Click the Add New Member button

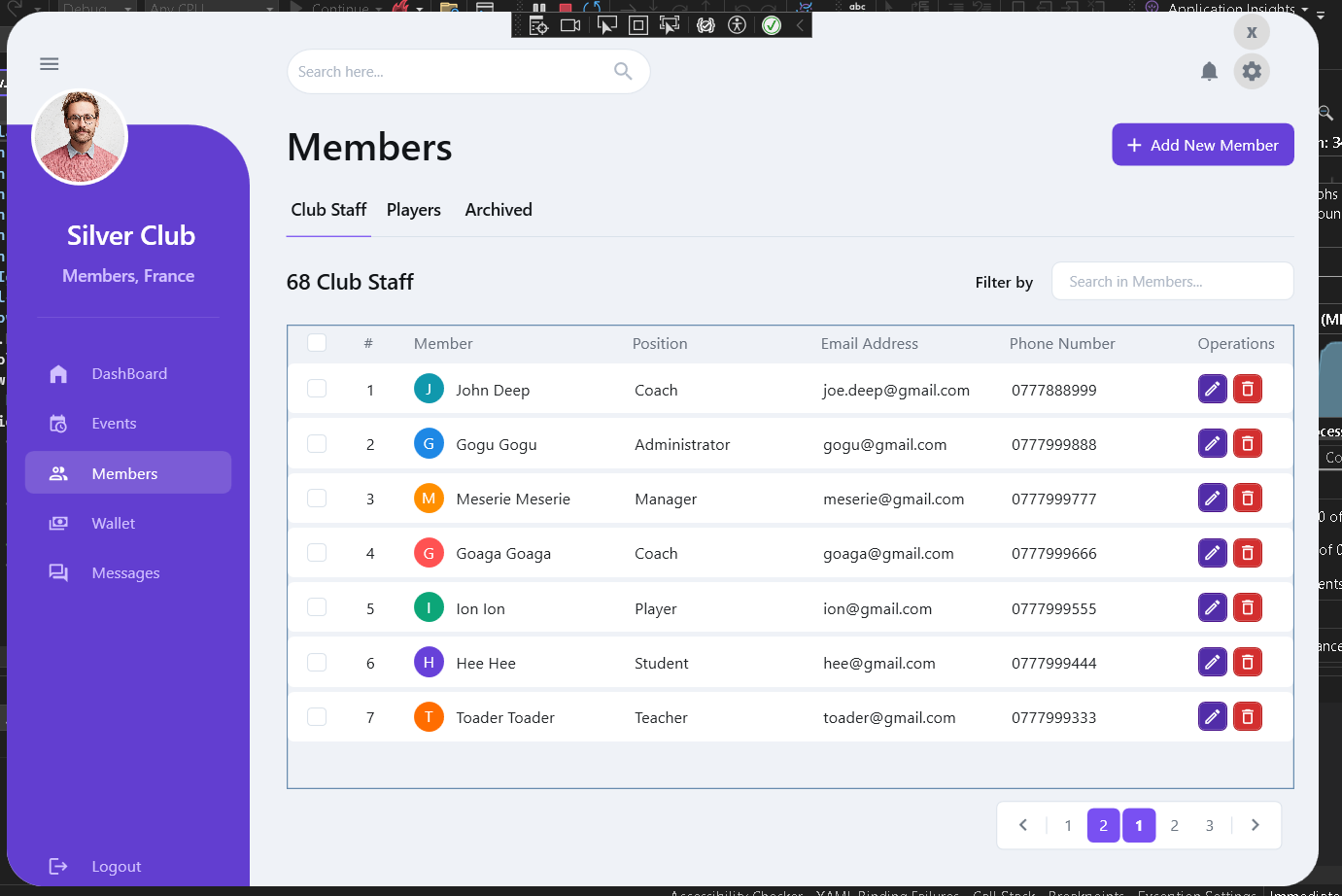(1203, 145)
